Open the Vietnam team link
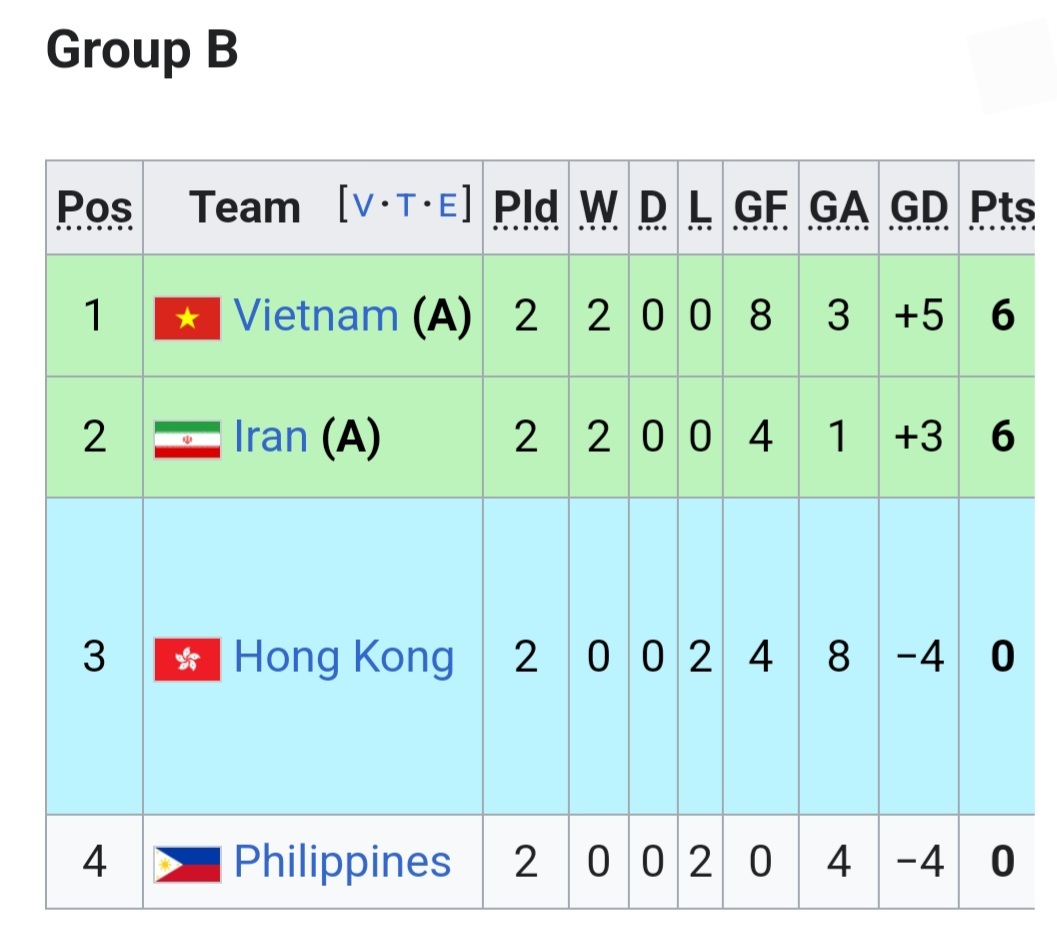The width and height of the screenshot is (1057, 933). tap(316, 316)
